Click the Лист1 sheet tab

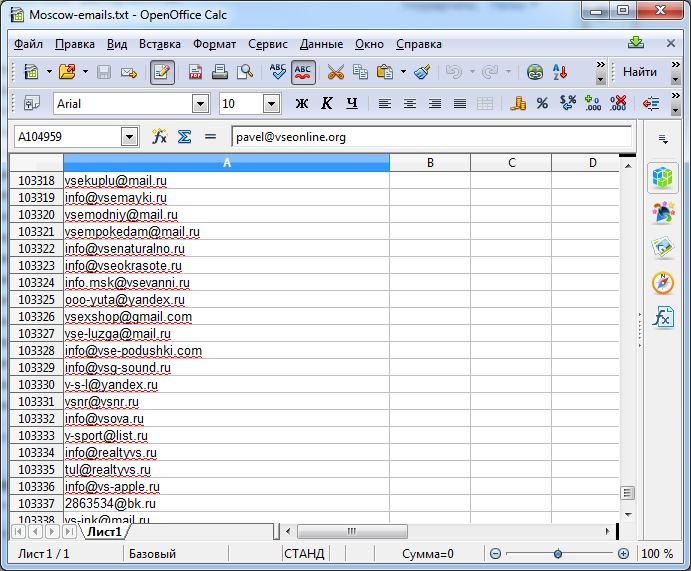tap(104, 532)
